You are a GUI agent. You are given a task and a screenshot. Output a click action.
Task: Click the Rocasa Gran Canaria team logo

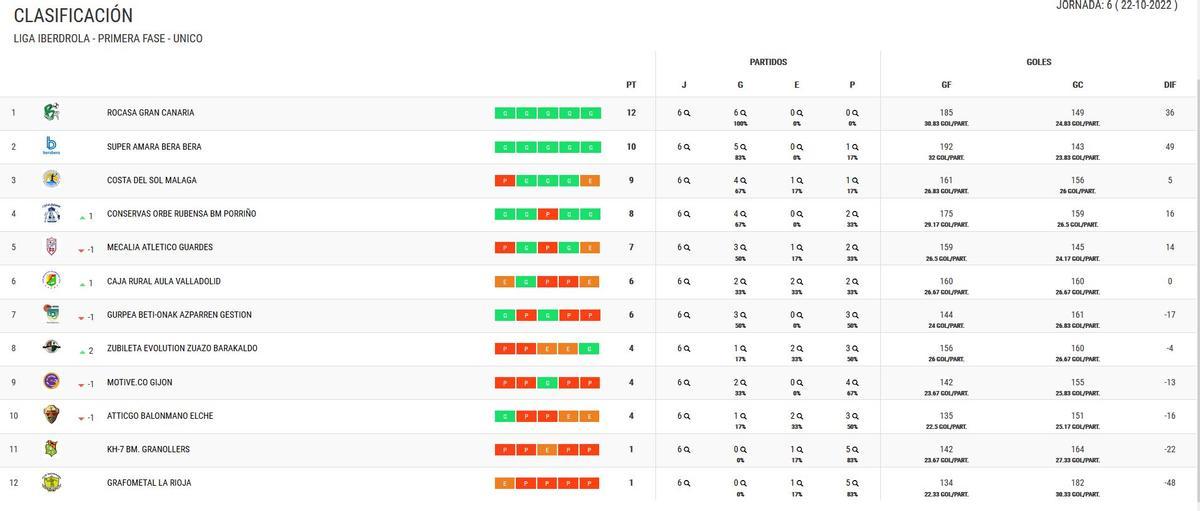point(51,113)
